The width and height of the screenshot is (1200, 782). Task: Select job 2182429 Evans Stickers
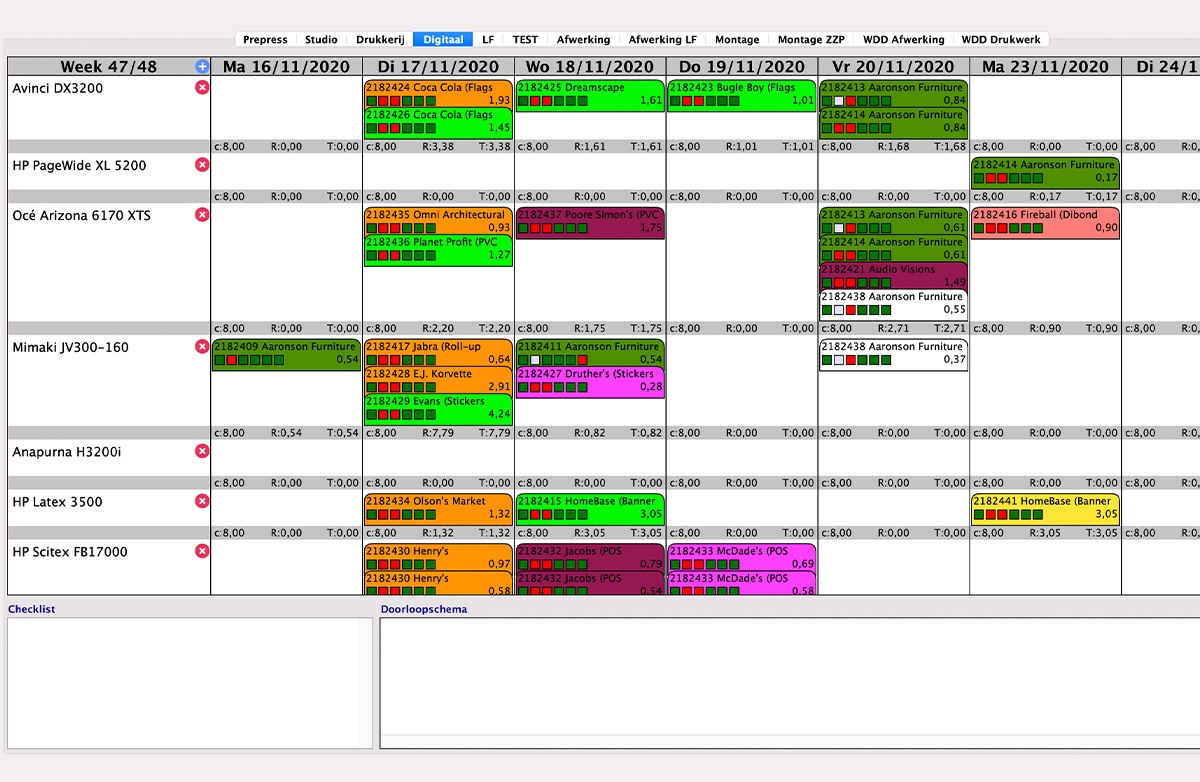click(438, 408)
